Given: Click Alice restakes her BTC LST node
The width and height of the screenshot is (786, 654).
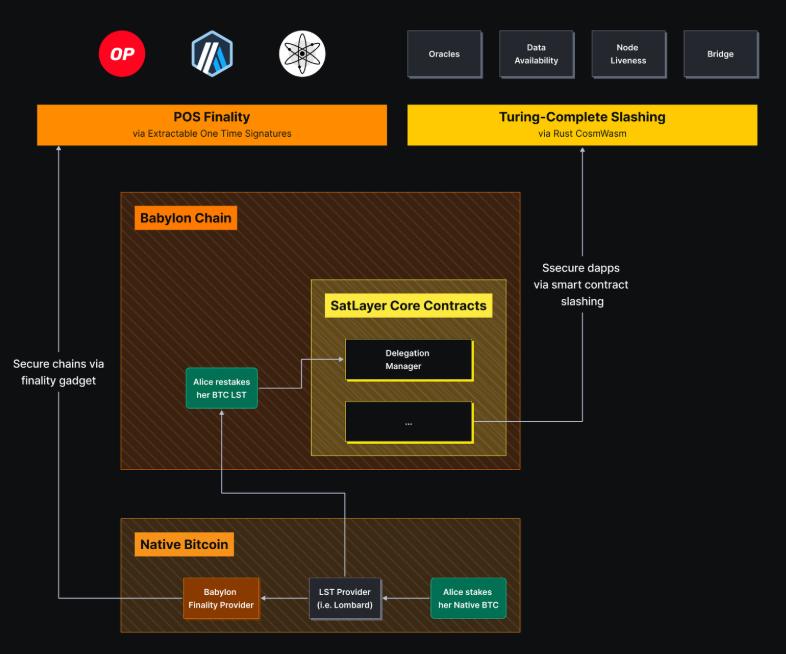Looking at the screenshot, I should tap(224, 389).
